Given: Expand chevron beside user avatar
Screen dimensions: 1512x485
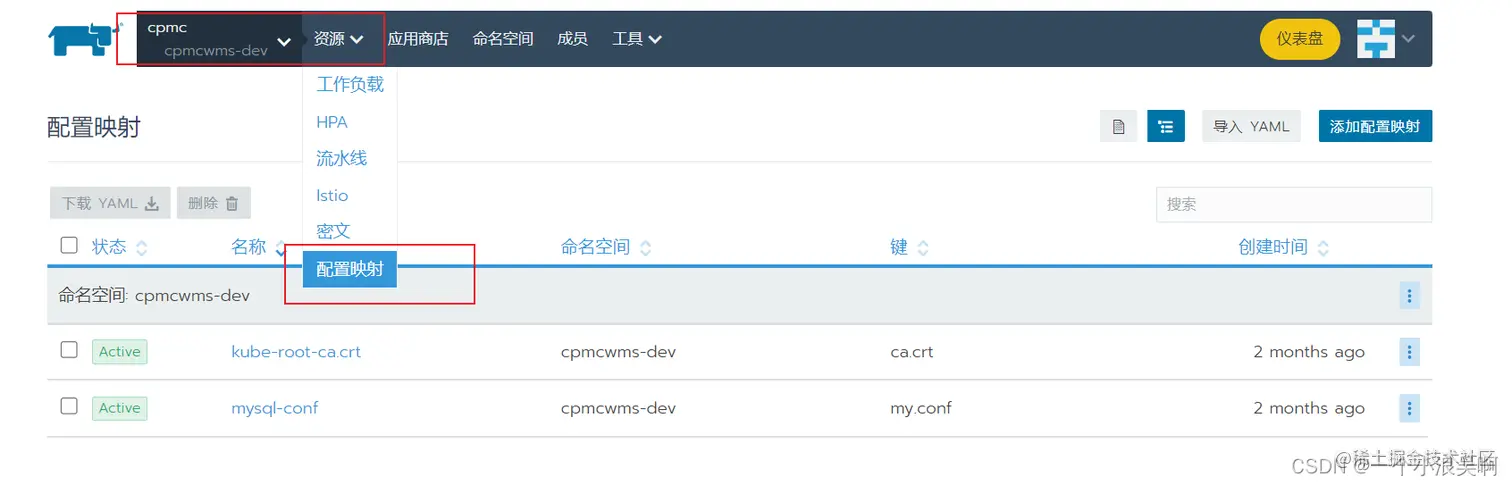Looking at the screenshot, I should click(1408, 39).
